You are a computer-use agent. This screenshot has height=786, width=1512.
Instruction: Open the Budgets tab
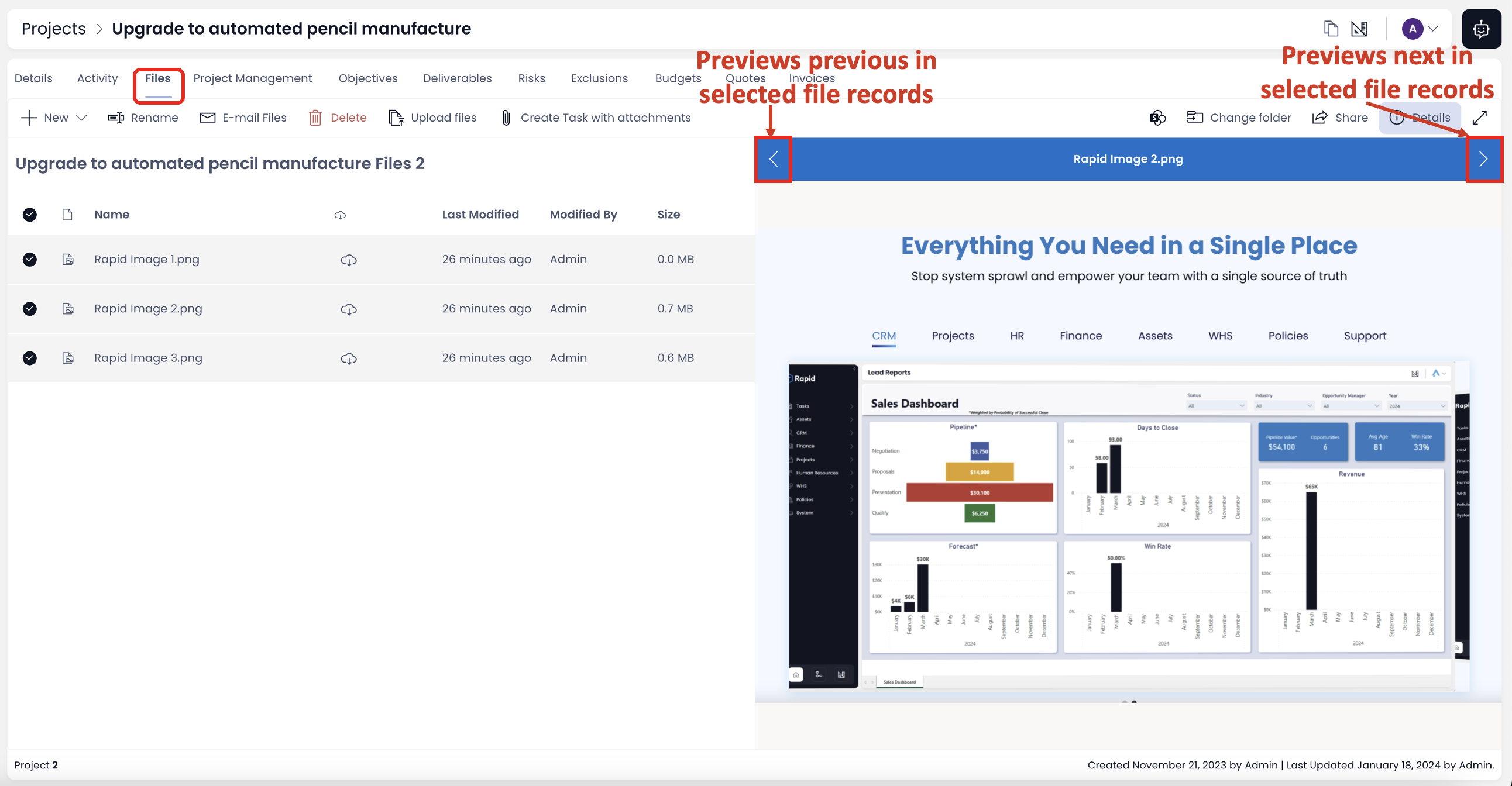(678, 77)
